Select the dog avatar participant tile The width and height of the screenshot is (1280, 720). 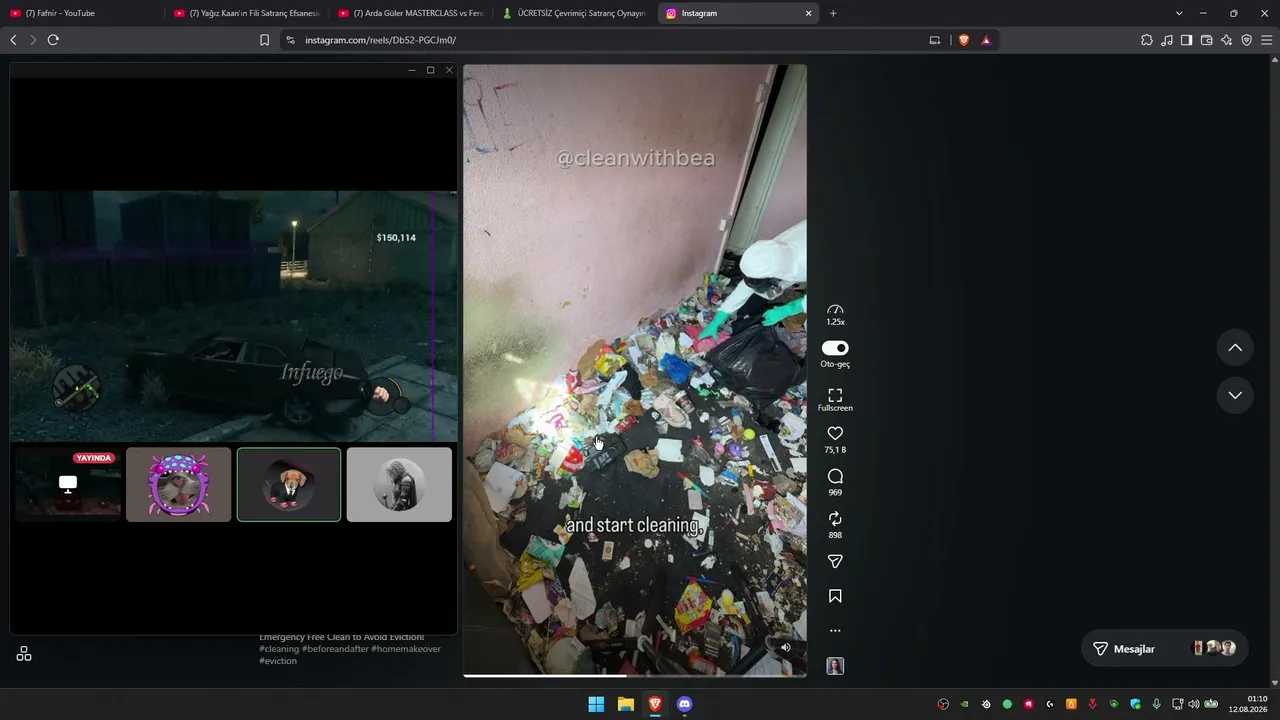click(x=289, y=484)
